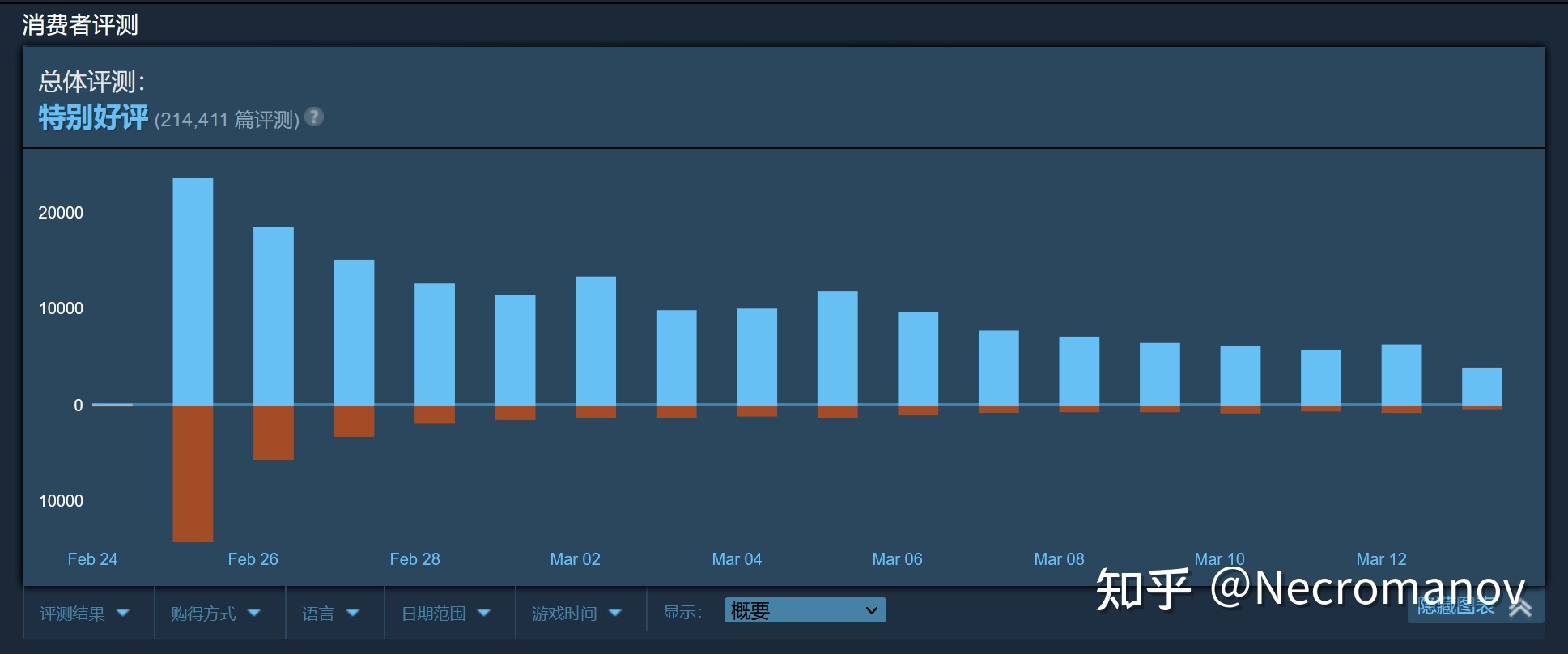Click the blue bar above Mar 06

918,359
